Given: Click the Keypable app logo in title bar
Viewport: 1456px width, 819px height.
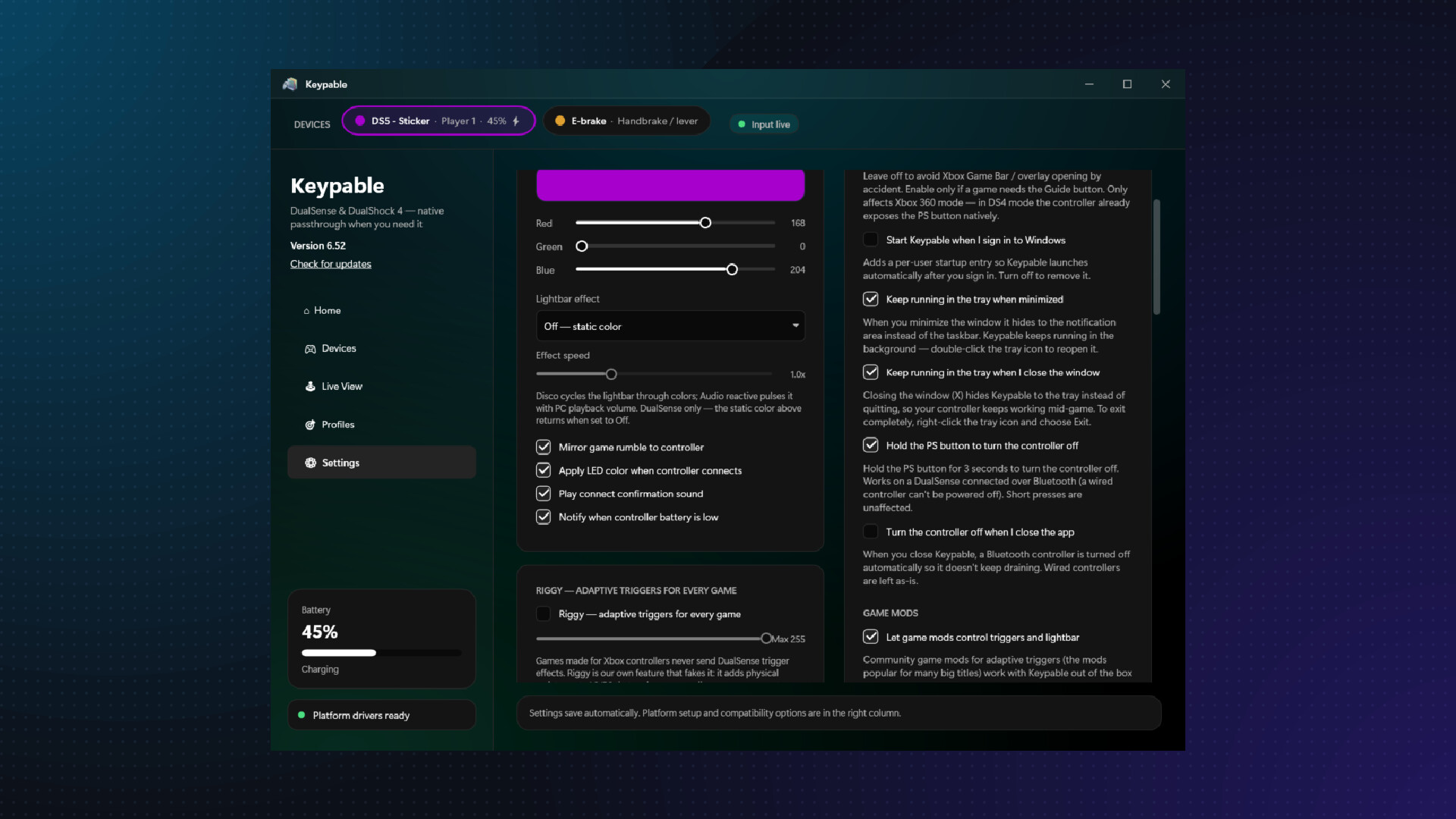Looking at the screenshot, I should click(290, 84).
